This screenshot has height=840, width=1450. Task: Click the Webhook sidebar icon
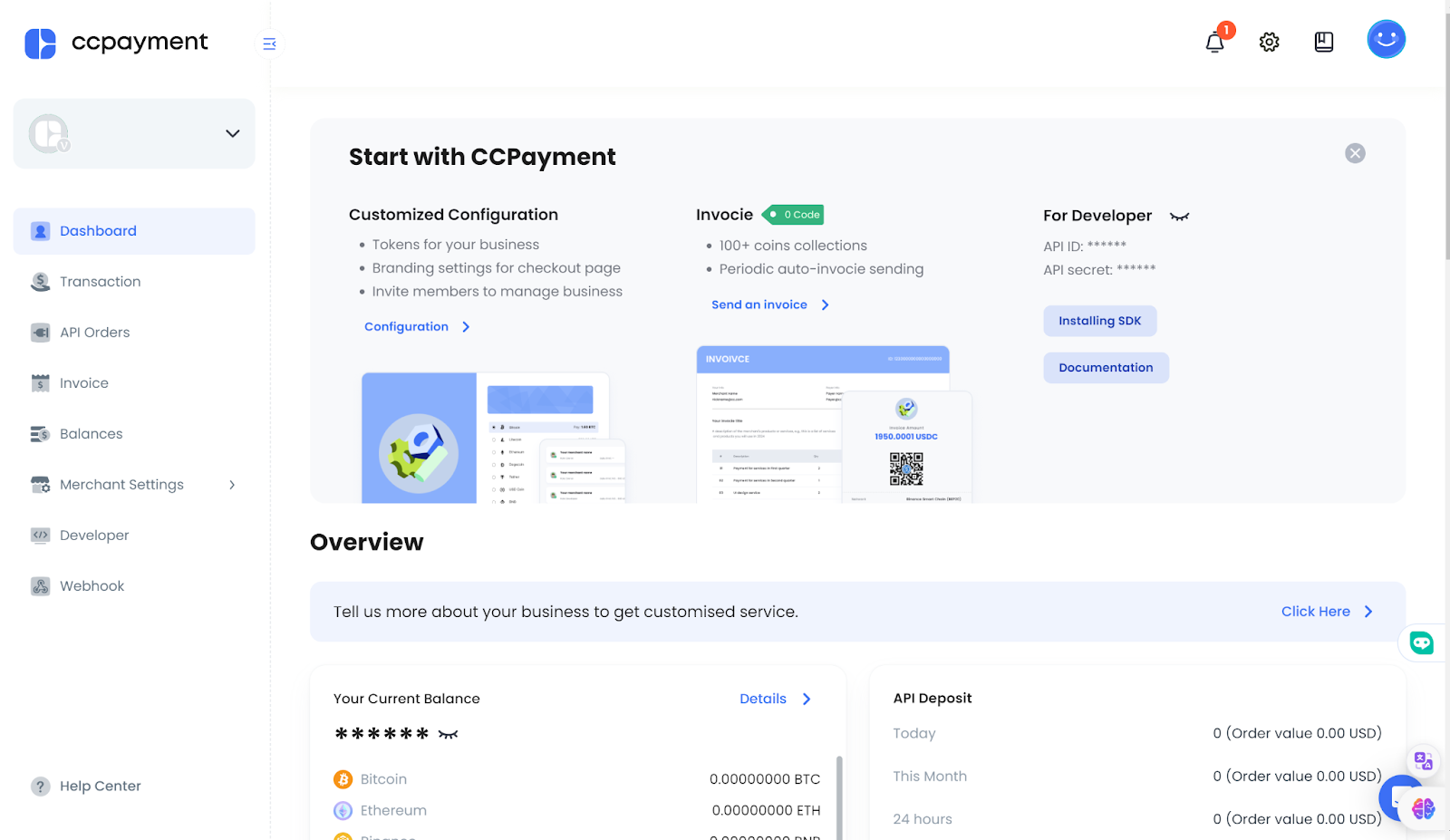click(x=41, y=586)
